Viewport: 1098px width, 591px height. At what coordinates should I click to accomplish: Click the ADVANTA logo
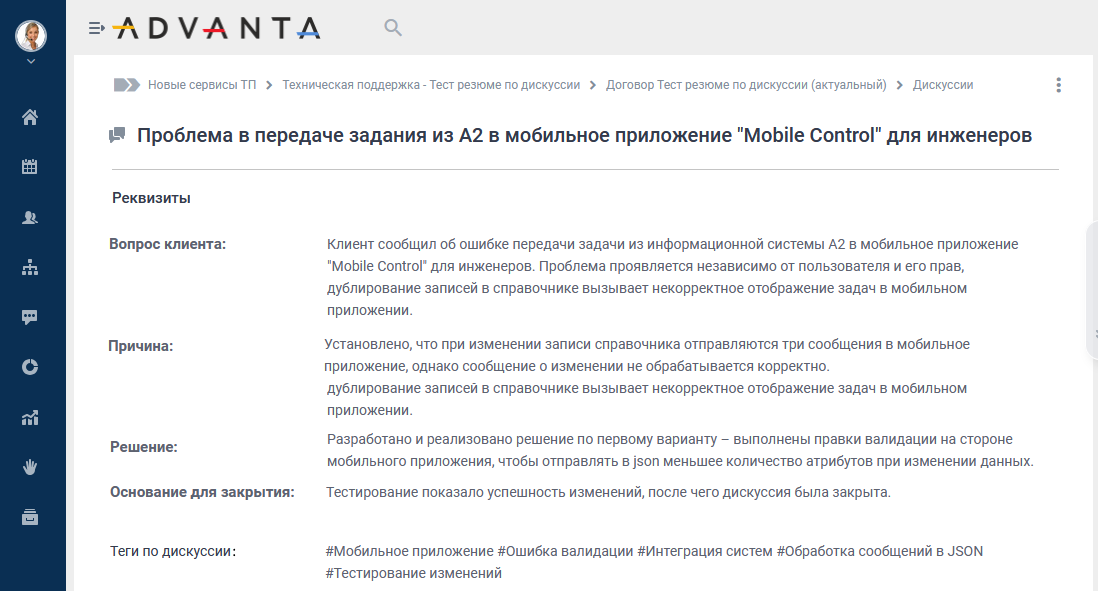pyautogui.click(x=216, y=28)
